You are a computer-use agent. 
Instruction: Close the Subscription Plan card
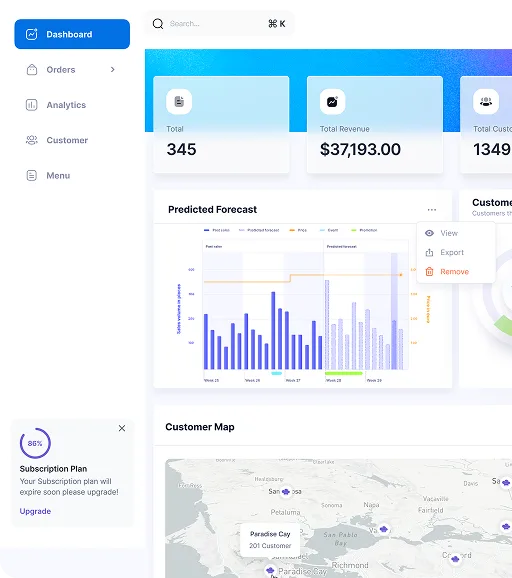122,428
